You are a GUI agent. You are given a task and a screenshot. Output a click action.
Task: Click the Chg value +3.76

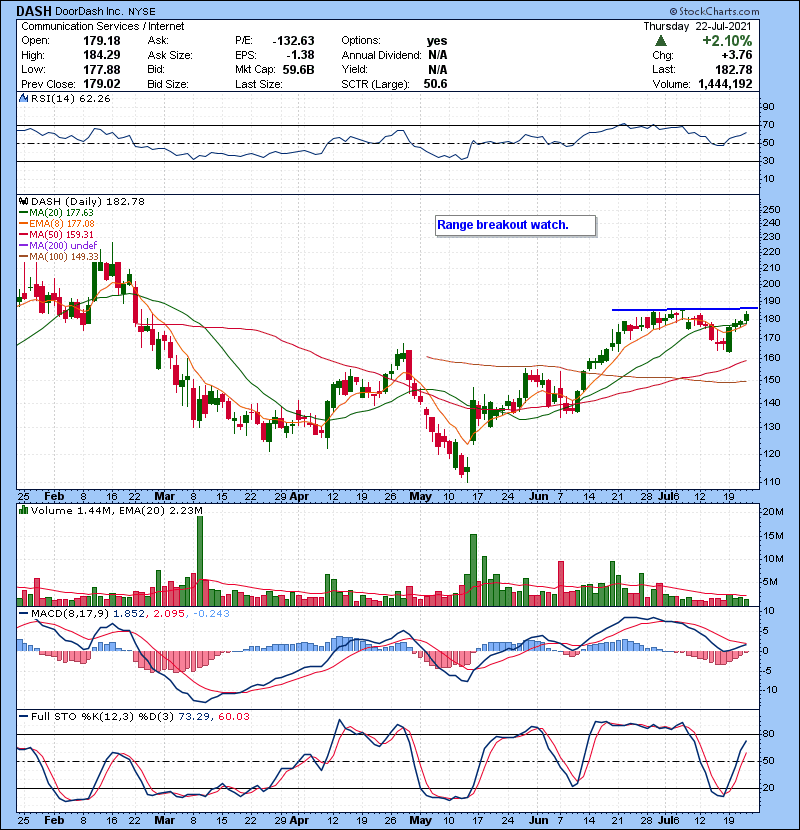coord(736,55)
